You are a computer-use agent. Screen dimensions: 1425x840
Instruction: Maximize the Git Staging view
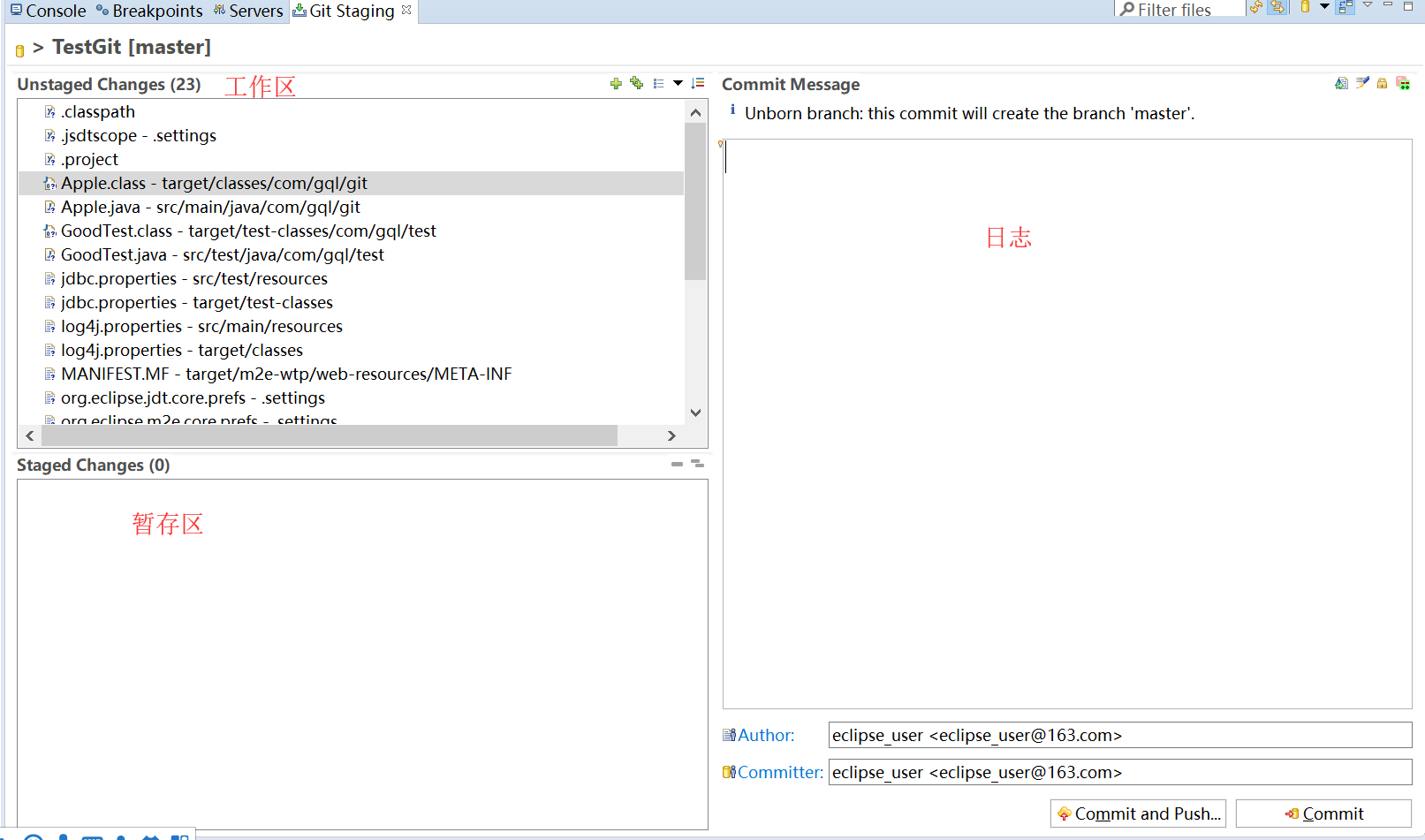coord(1408,5)
